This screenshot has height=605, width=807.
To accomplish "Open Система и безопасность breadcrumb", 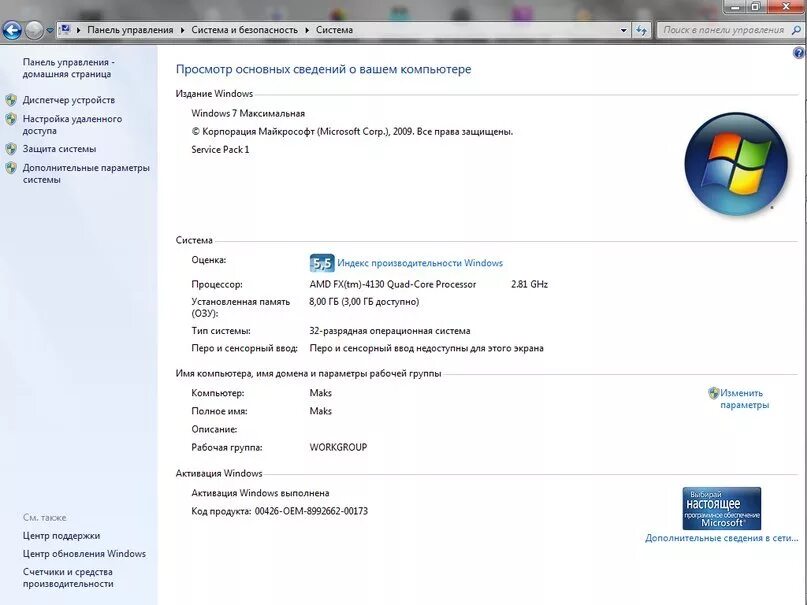I will pos(244,30).
